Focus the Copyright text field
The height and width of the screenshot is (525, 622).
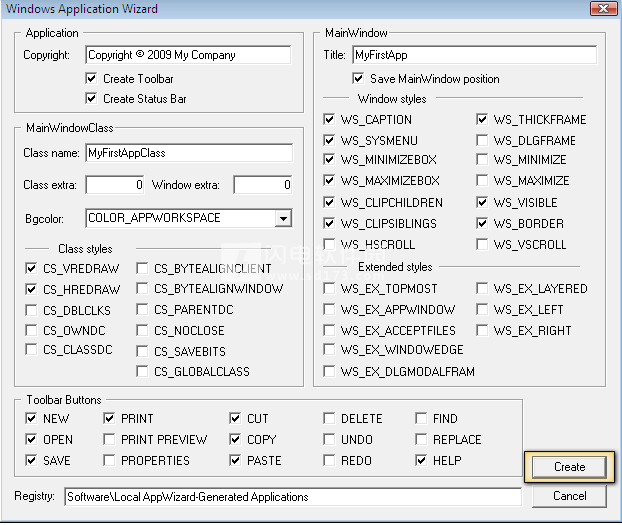tap(188, 55)
